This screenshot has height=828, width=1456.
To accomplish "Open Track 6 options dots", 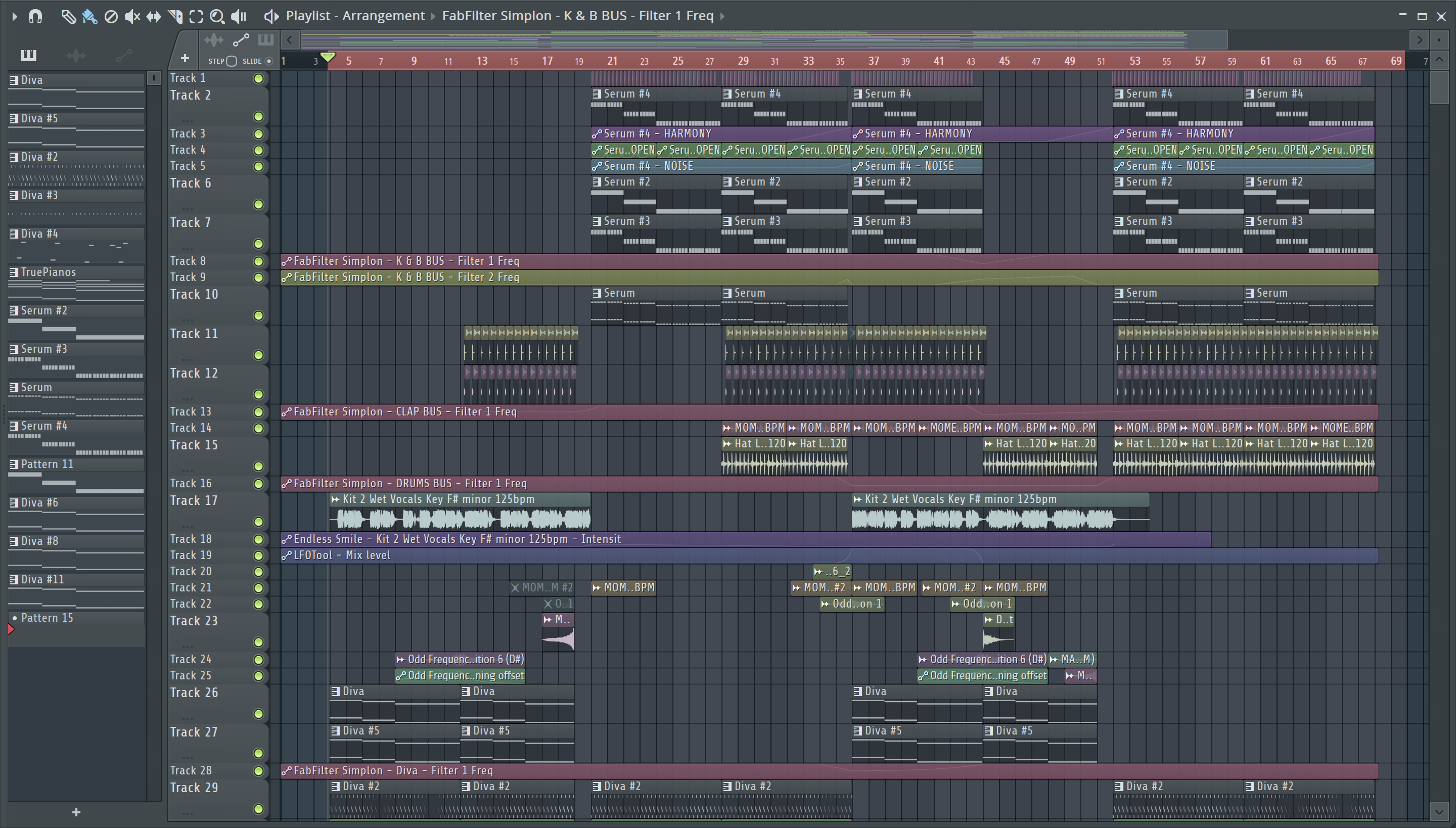I will (x=188, y=208).
